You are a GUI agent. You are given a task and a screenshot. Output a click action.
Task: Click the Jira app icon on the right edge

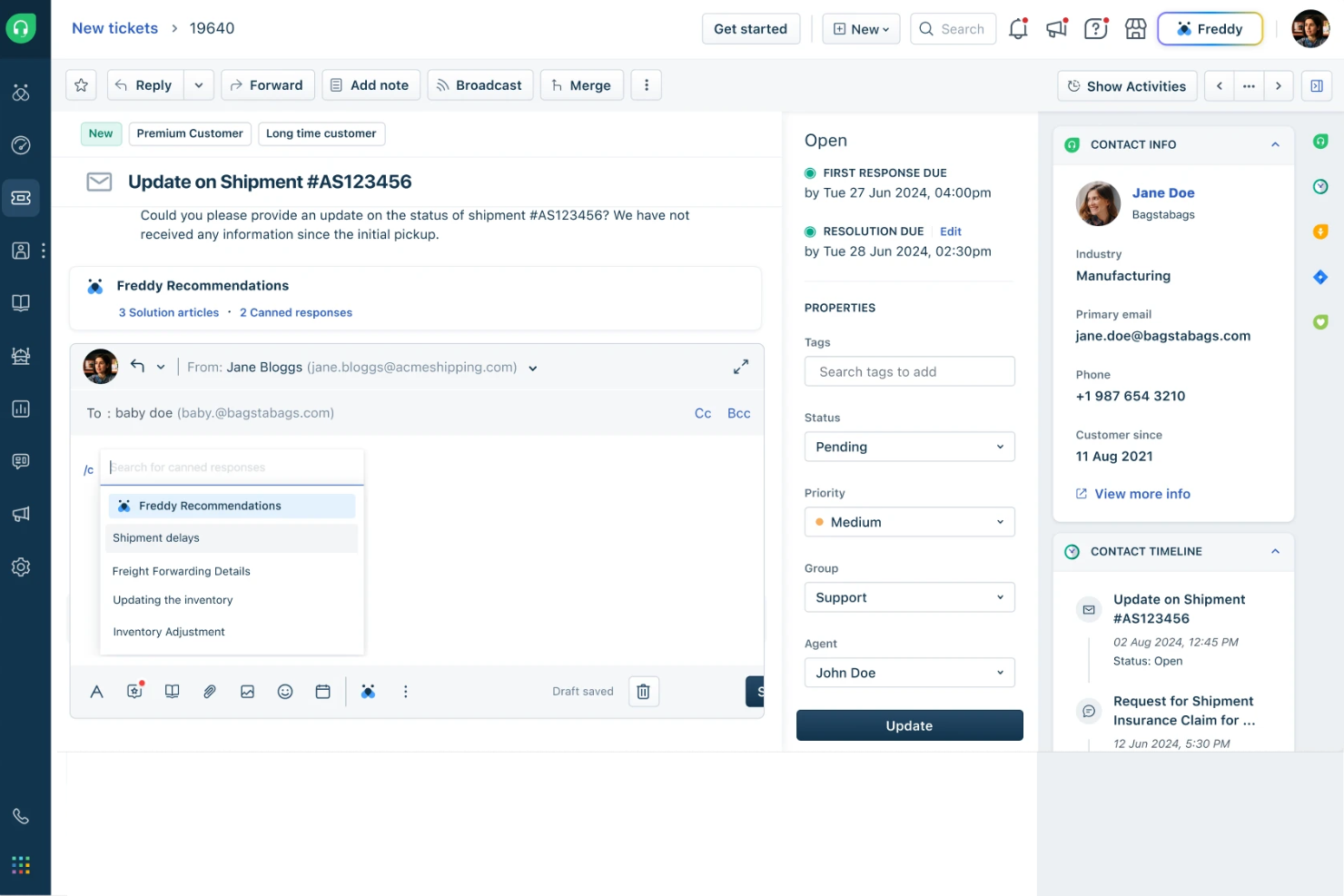(1320, 277)
